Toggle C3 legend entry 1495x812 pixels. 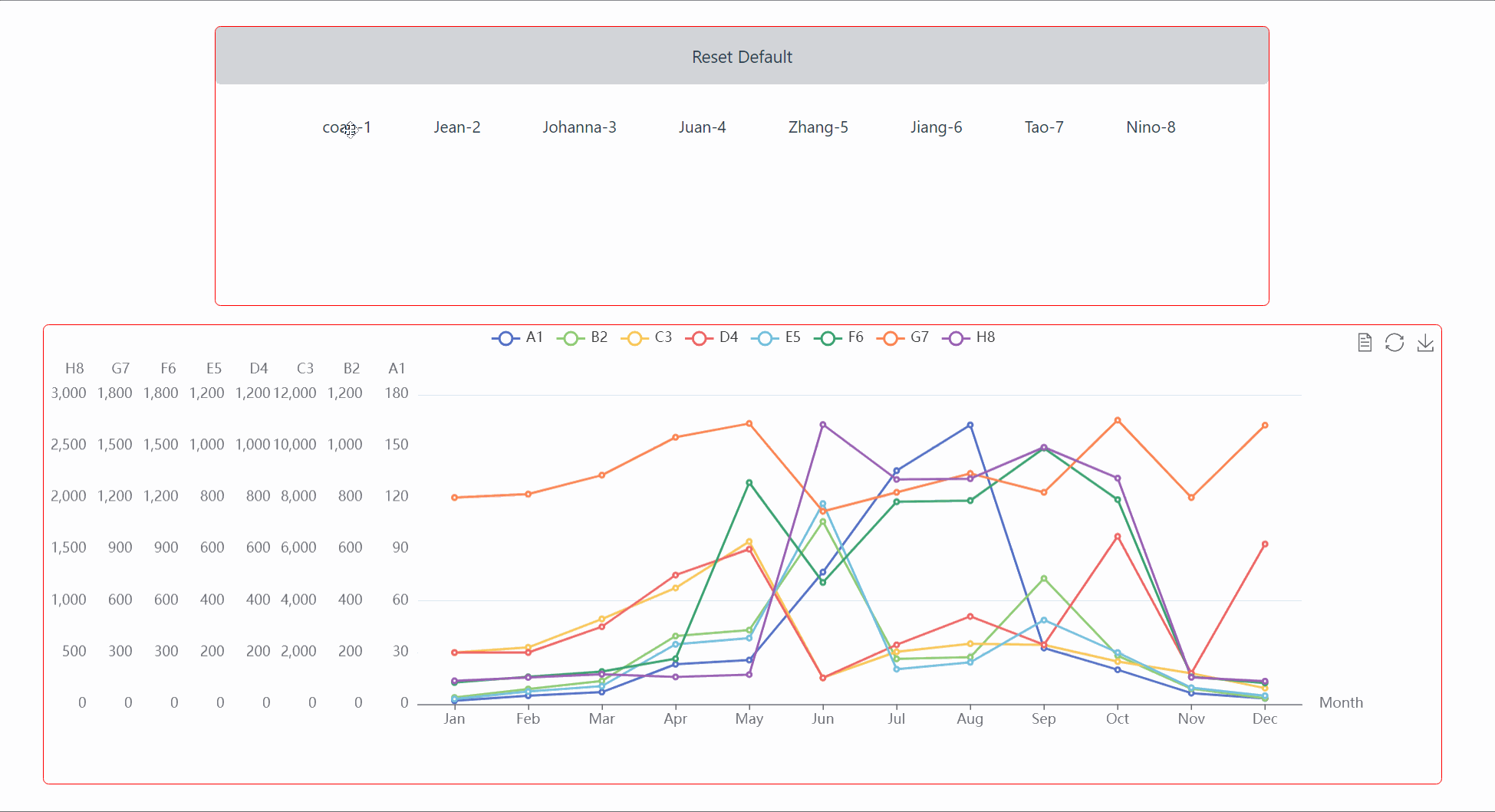click(x=646, y=337)
